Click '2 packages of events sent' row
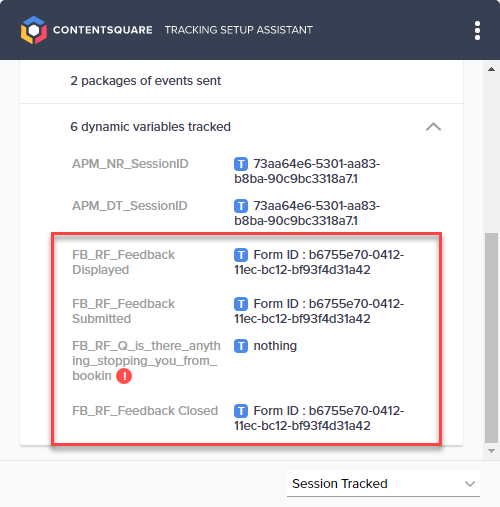This screenshot has height=507, width=500. coord(241,81)
